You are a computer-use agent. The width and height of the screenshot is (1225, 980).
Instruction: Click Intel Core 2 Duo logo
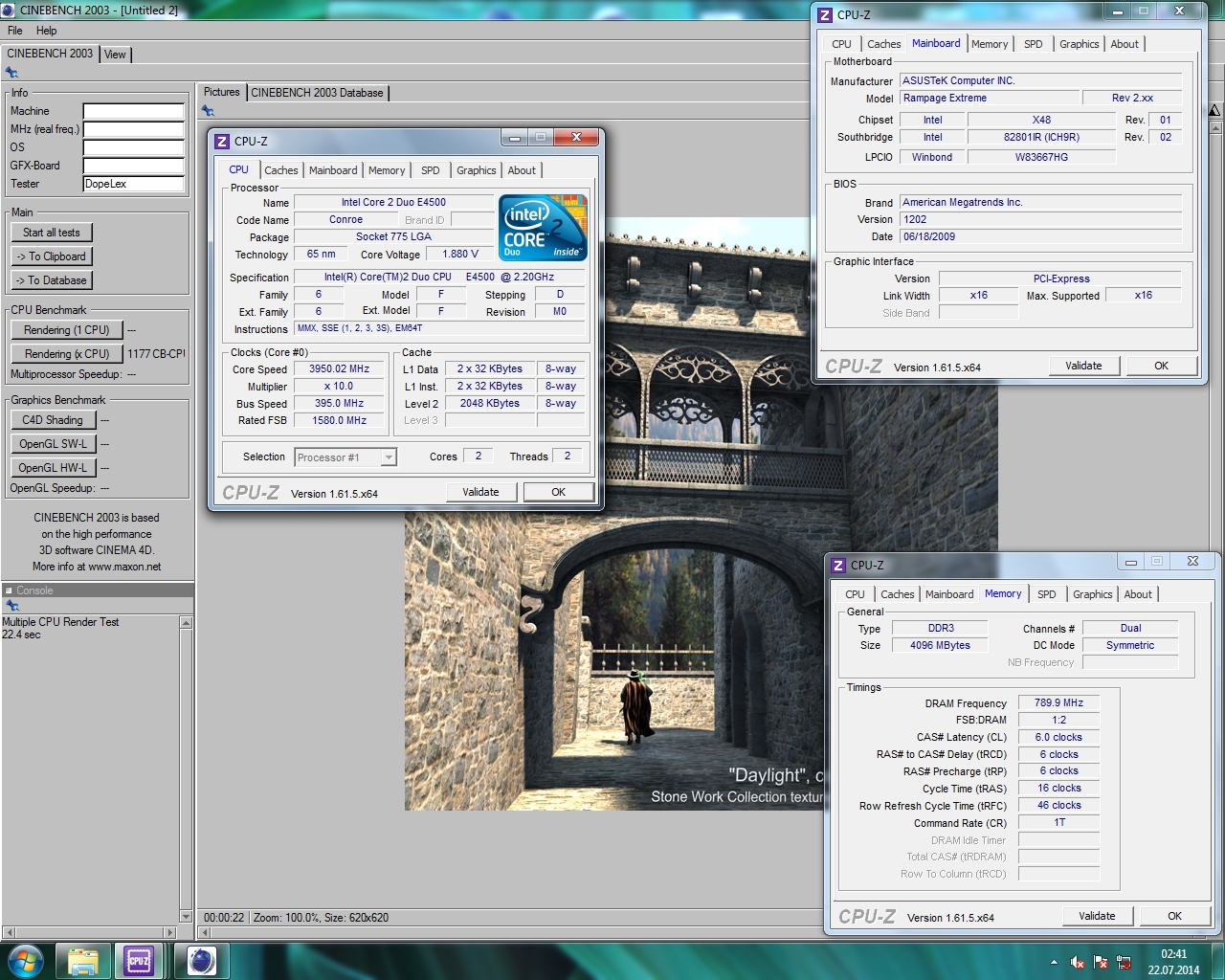(x=543, y=228)
